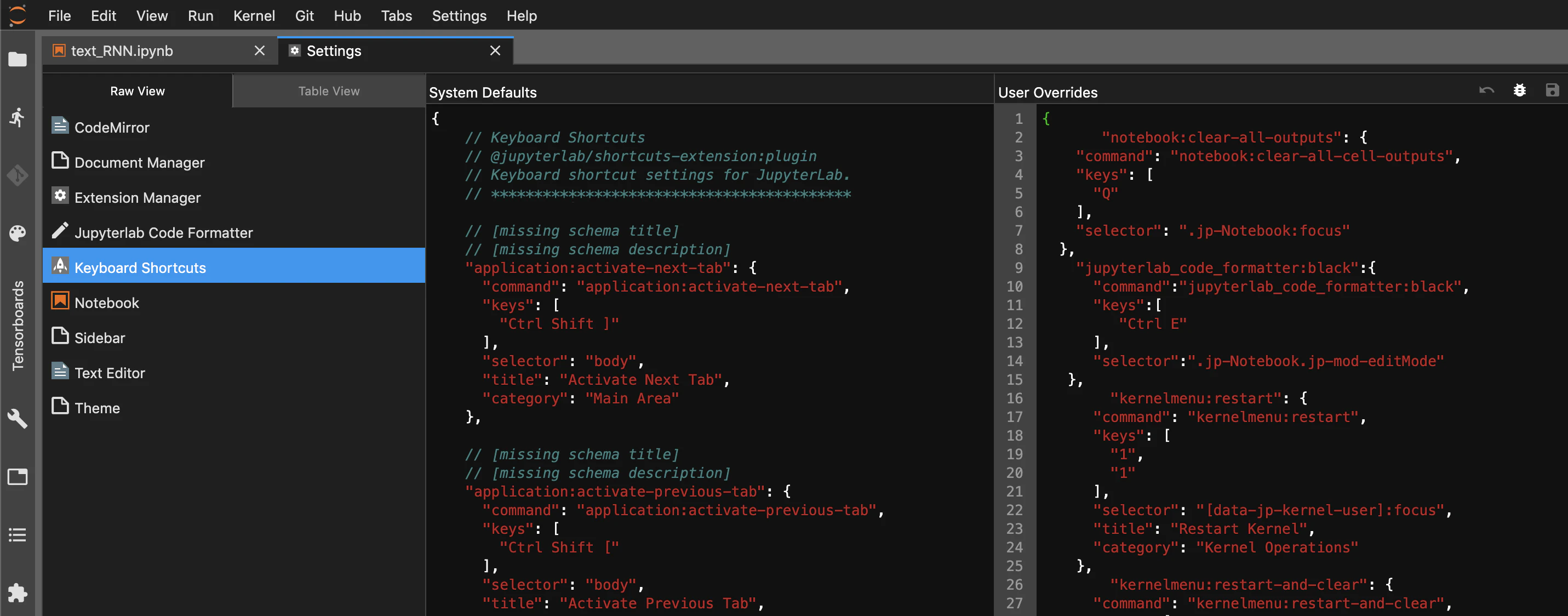The image size is (1568, 616).
Task: Open the View menu
Action: (x=152, y=16)
